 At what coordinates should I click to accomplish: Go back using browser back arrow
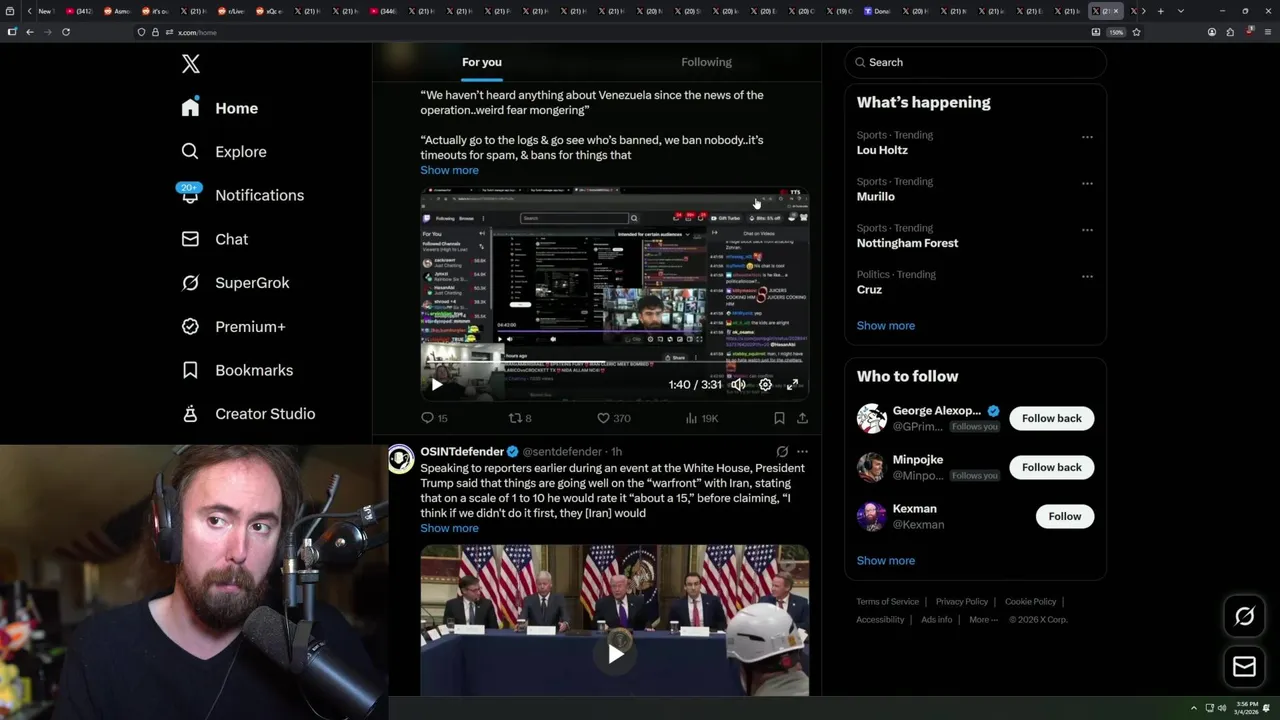(x=30, y=32)
